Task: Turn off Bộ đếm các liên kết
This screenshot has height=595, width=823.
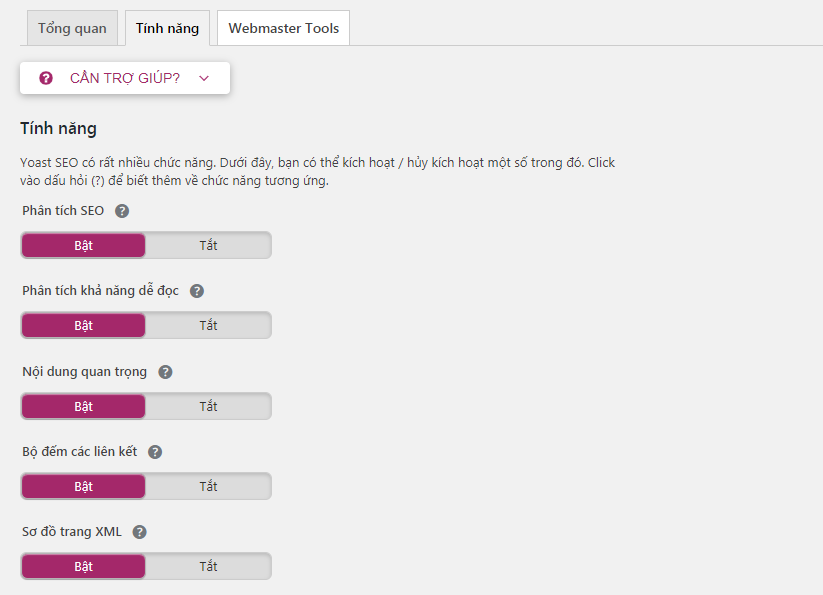Action: (x=208, y=486)
